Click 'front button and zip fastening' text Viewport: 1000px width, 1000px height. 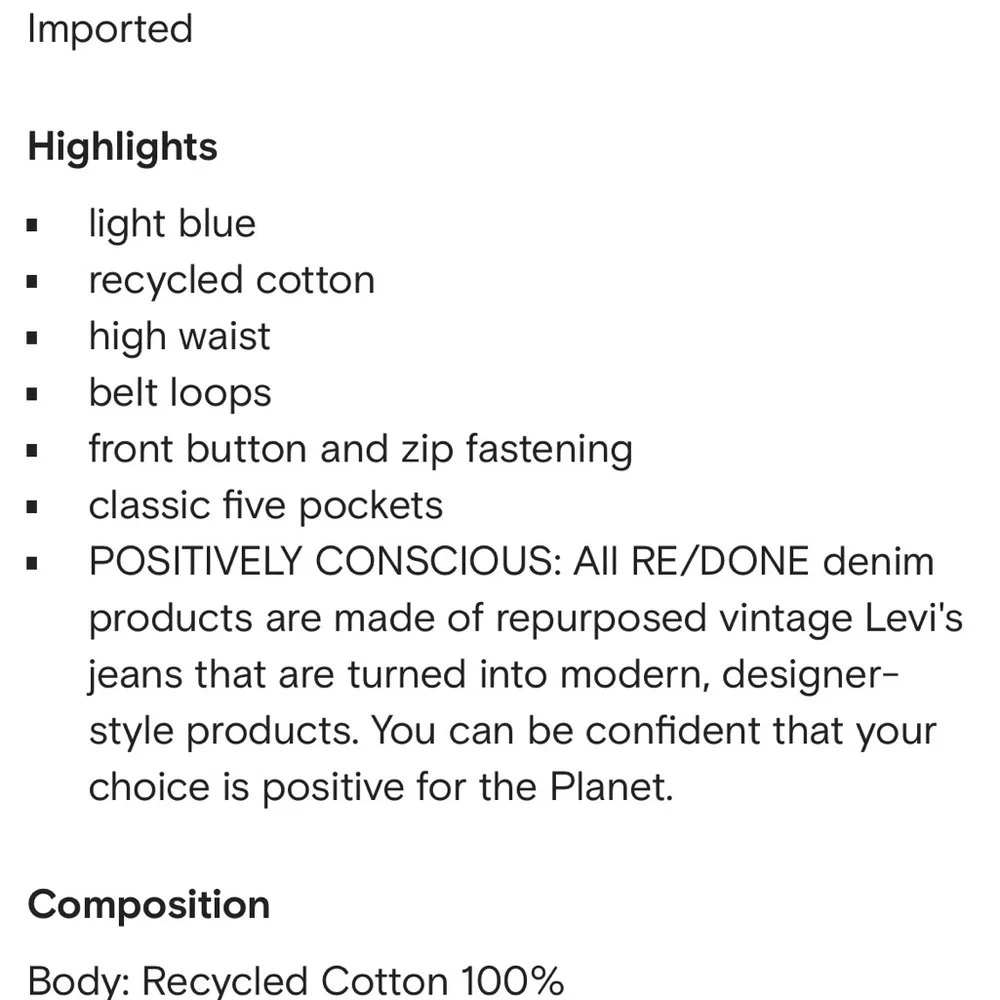coord(360,449)
